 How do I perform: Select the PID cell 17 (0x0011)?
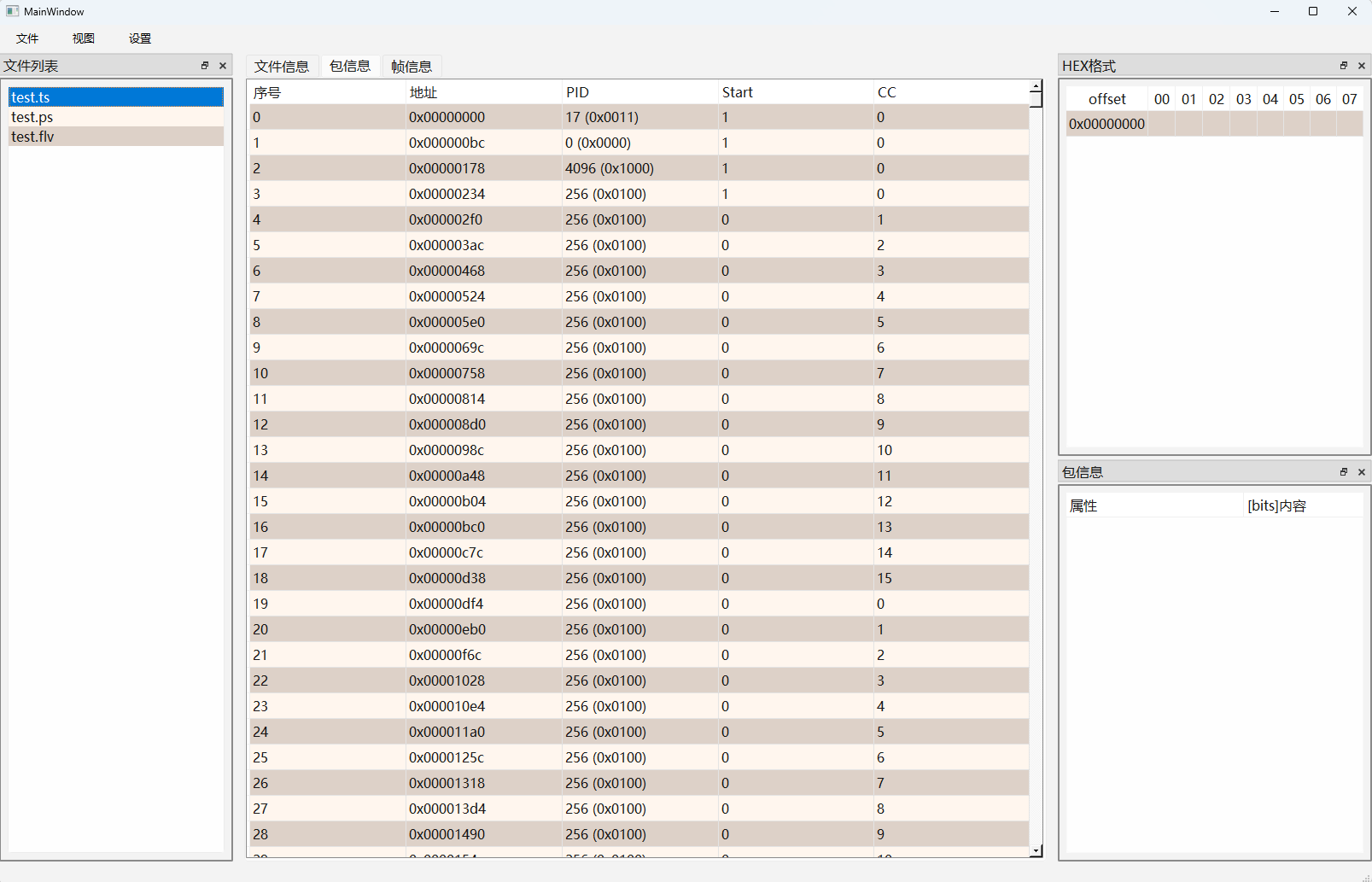(x=639, y=117)
